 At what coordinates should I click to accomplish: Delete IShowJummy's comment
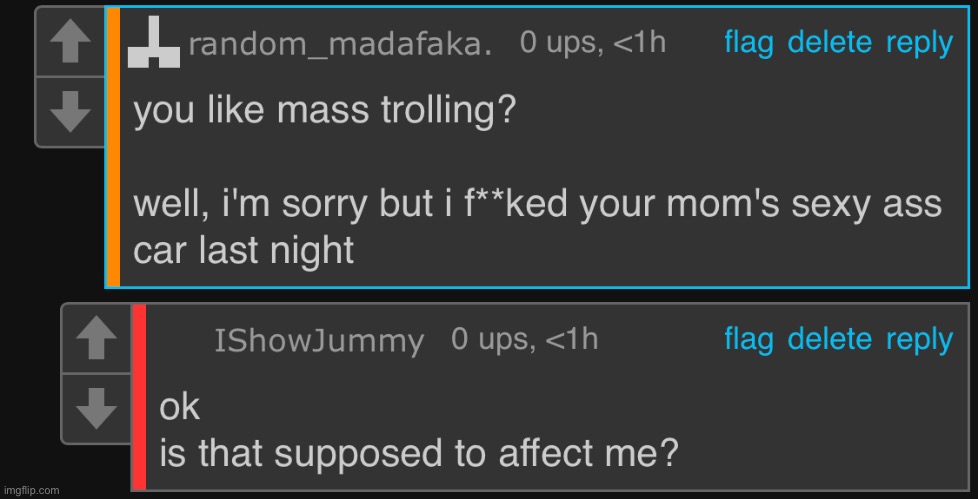(830, 340)
